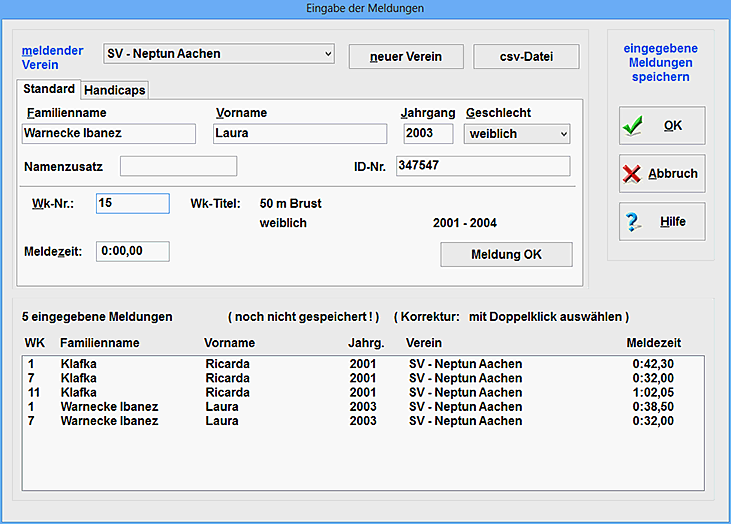
Task: Click into the Familienname field
Action: (x=109, y=134)
